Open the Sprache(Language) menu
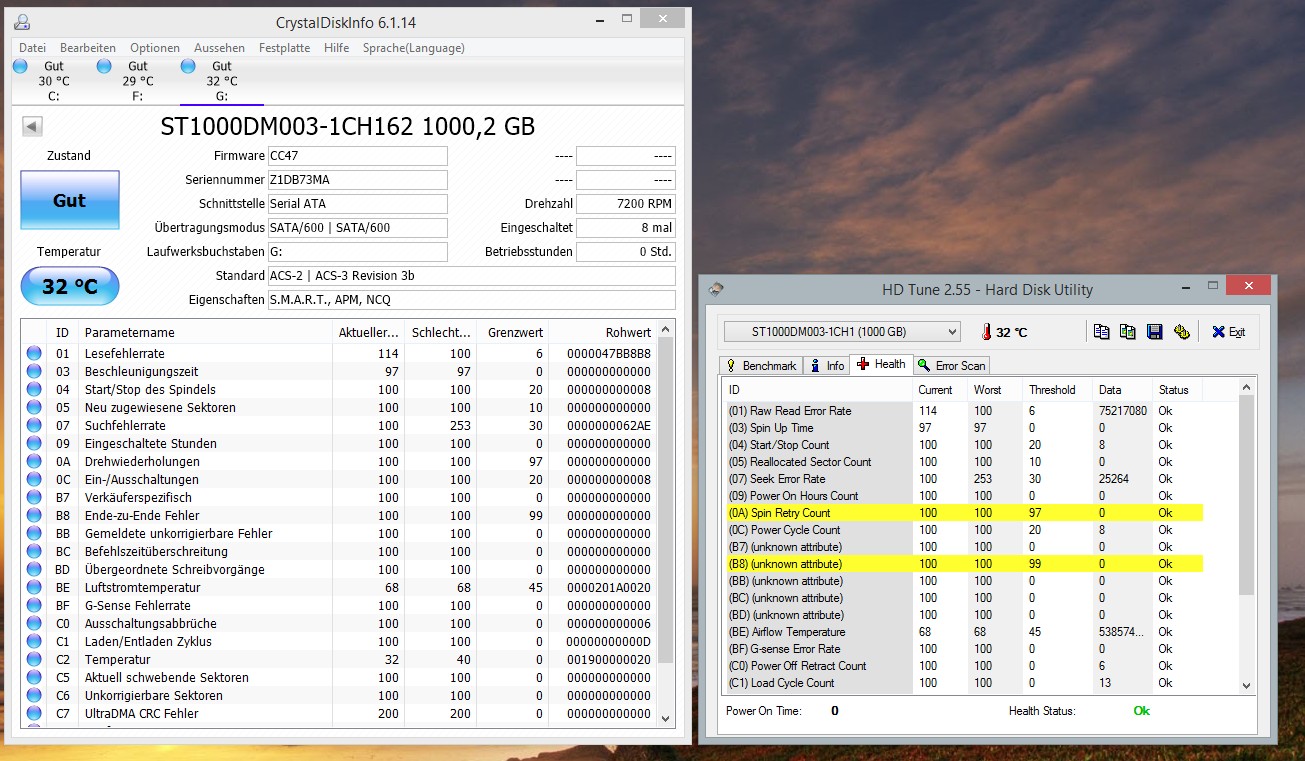The image size is (1305, 761). pos(413,48)
